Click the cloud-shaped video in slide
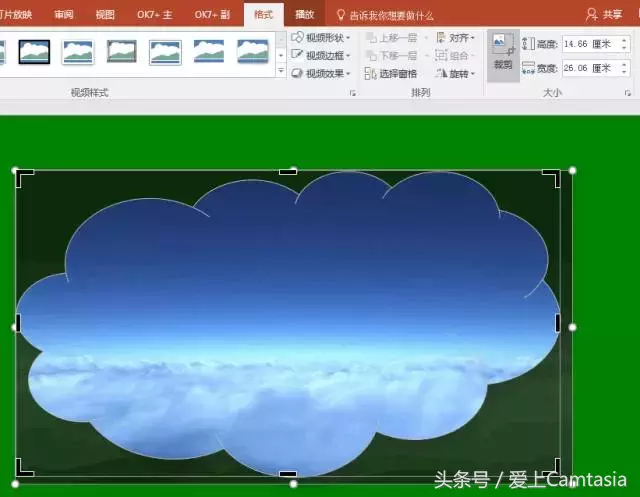Screen dimensions: 640x497 click(x=288, y=322)
